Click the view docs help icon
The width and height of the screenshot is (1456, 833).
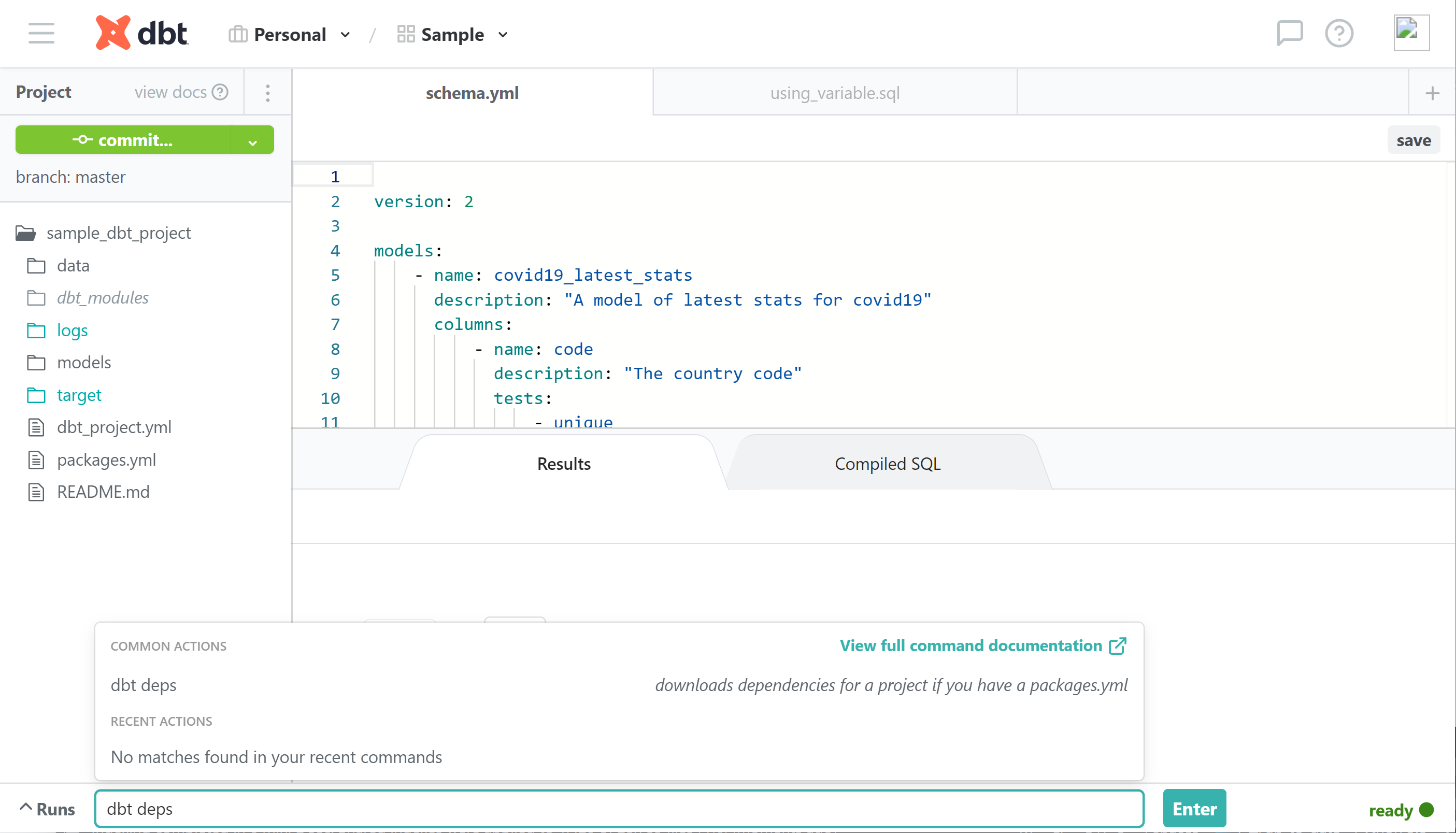tap(220, 92)
